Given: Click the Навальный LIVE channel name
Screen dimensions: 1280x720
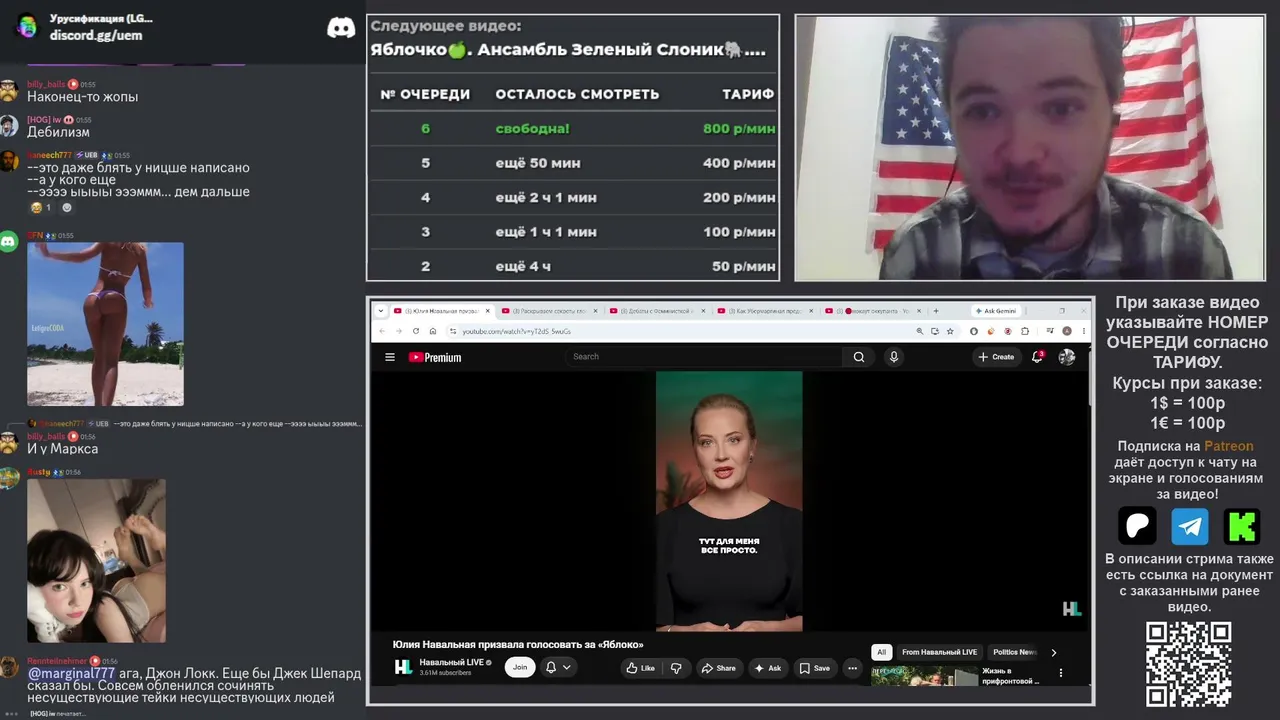Looking at the screenshot, I should click(452, 663).
